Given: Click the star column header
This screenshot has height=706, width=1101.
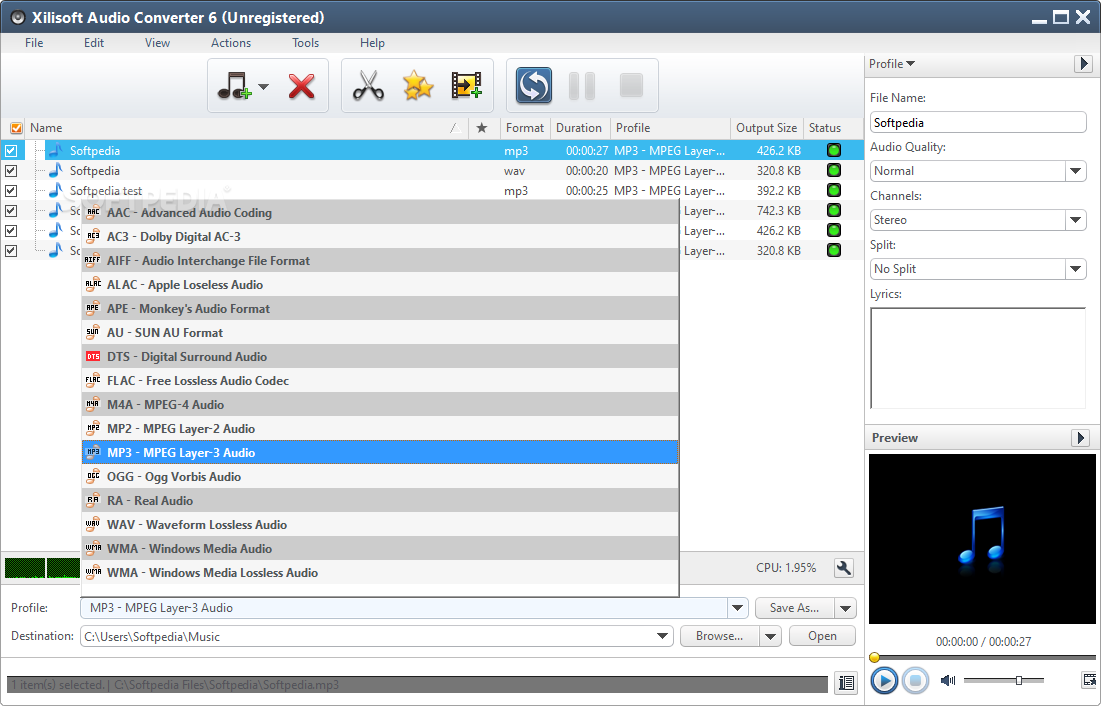Looking at the screenshot, I should coord(482,128).
